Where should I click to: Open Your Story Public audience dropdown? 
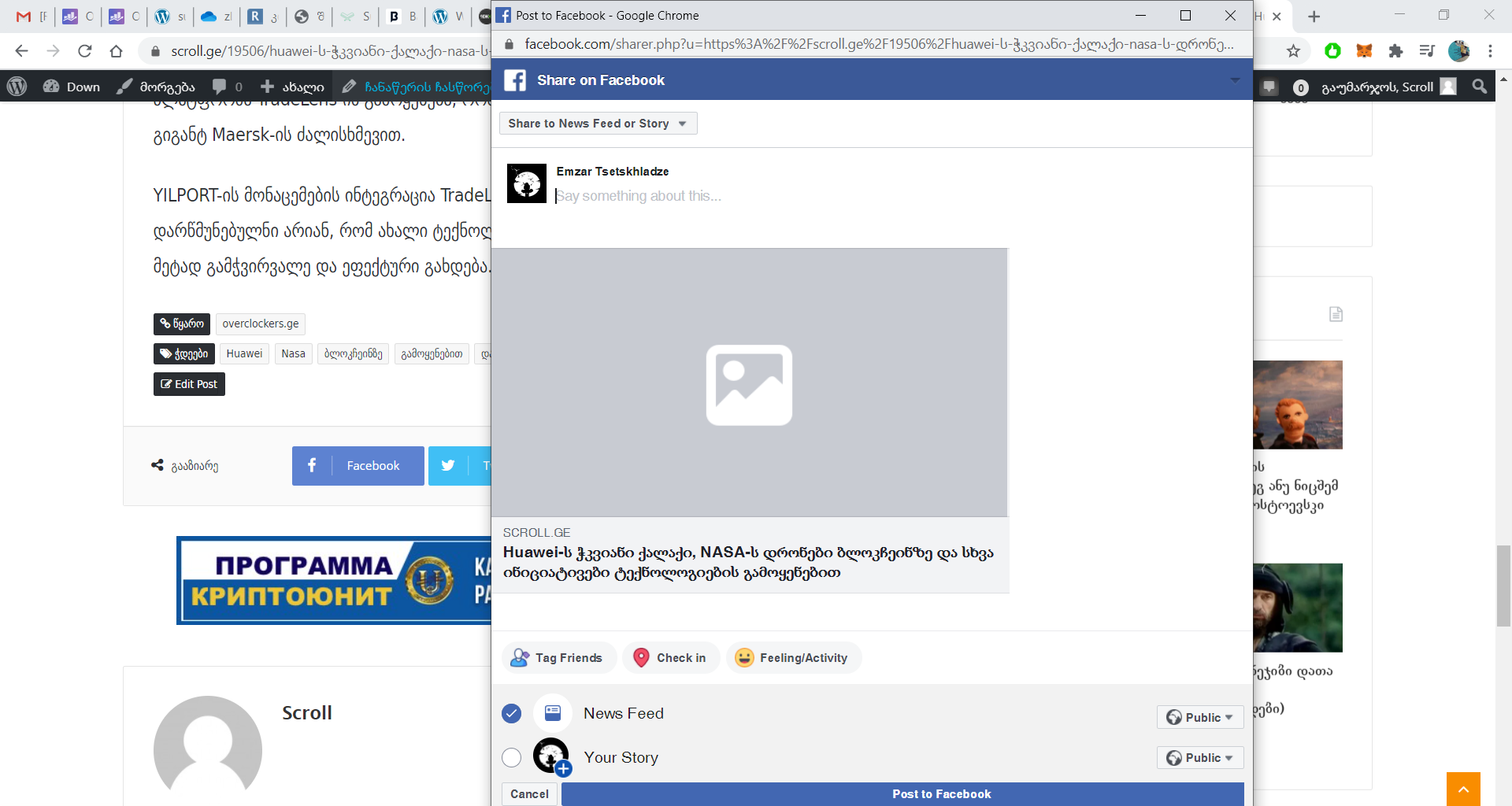click(x=1199, y=758)
